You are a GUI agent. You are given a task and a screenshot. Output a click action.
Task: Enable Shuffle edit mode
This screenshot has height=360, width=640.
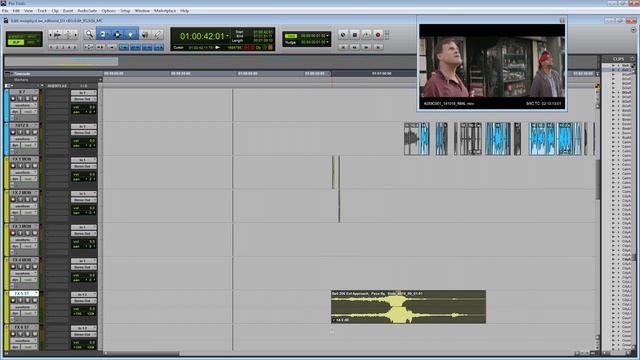[x=16, y=36]
